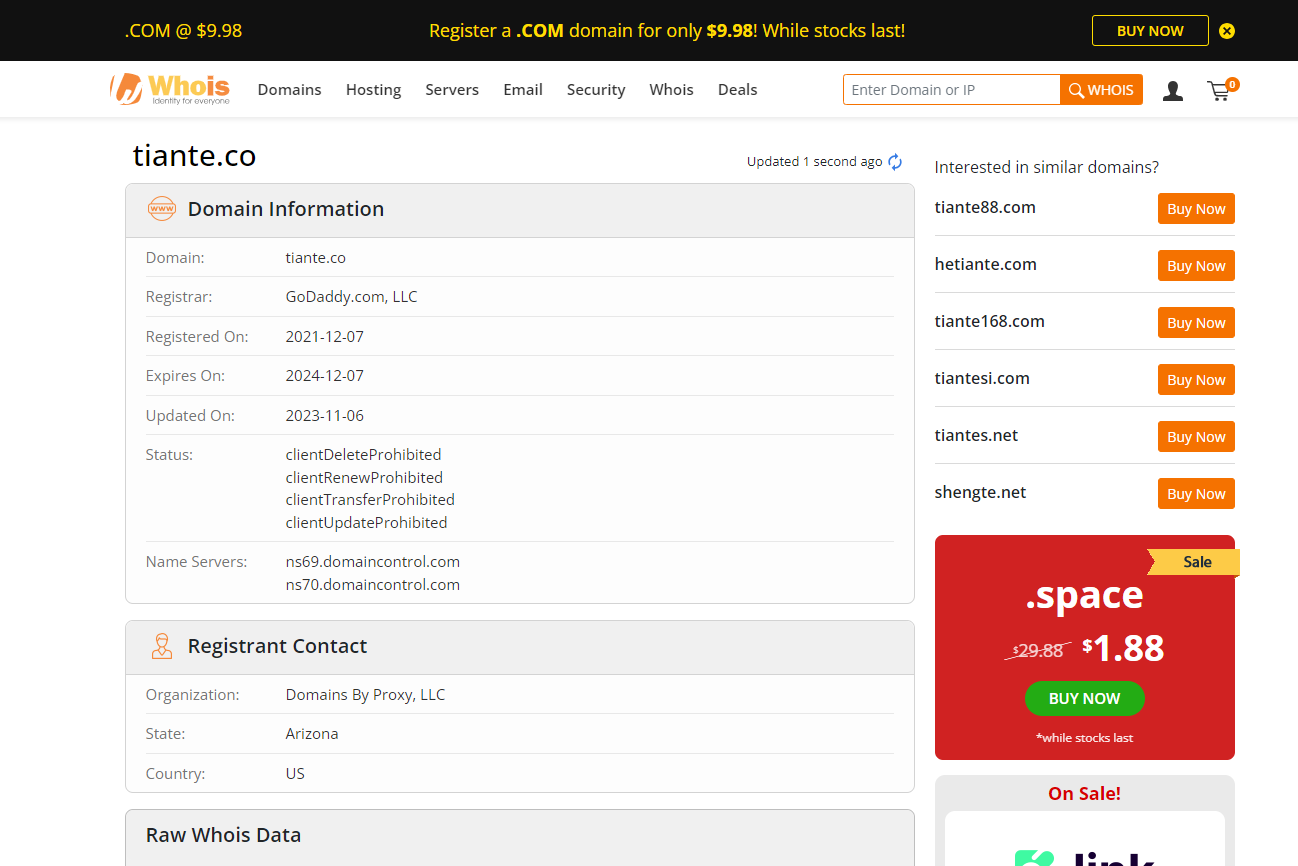Close the top promo banner
Viewport: 1298px width, 866px height.
click(x=1227, y=31)
